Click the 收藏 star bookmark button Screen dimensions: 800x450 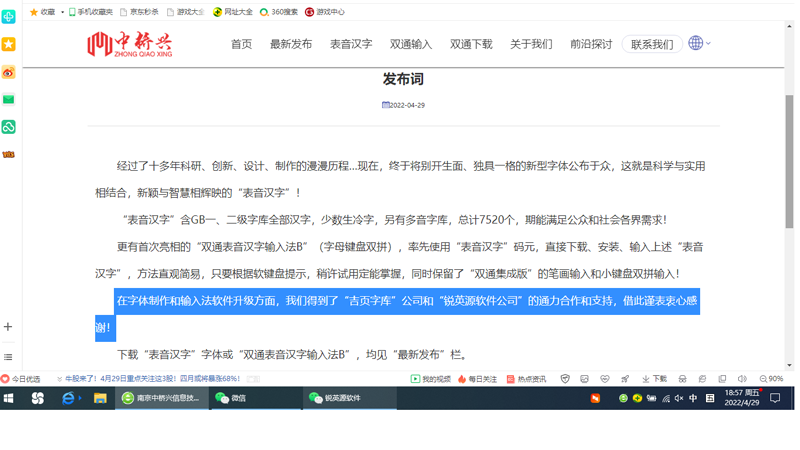tap(42, 12)
